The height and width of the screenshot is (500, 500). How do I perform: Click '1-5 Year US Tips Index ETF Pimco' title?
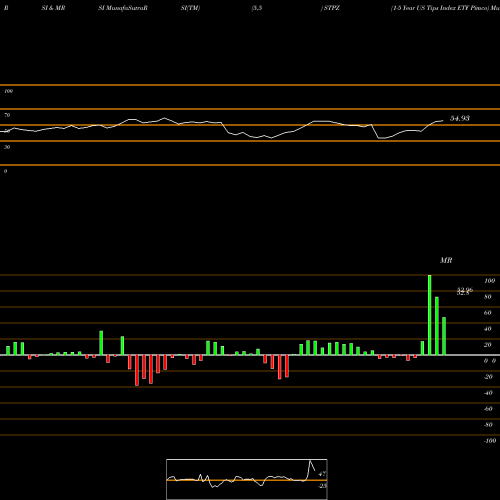(439, 8)
